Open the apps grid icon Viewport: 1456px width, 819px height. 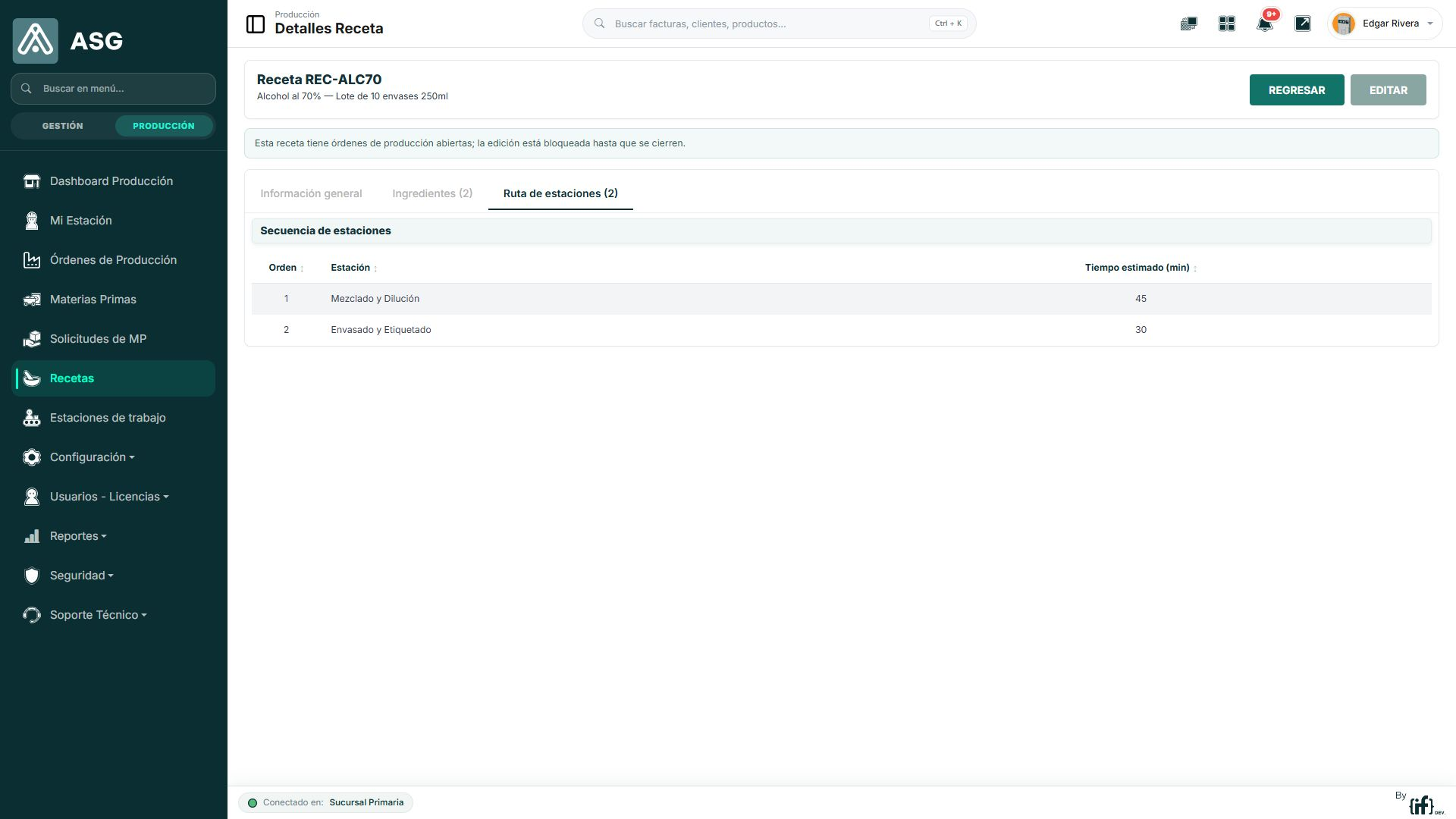pos(1227,24)
